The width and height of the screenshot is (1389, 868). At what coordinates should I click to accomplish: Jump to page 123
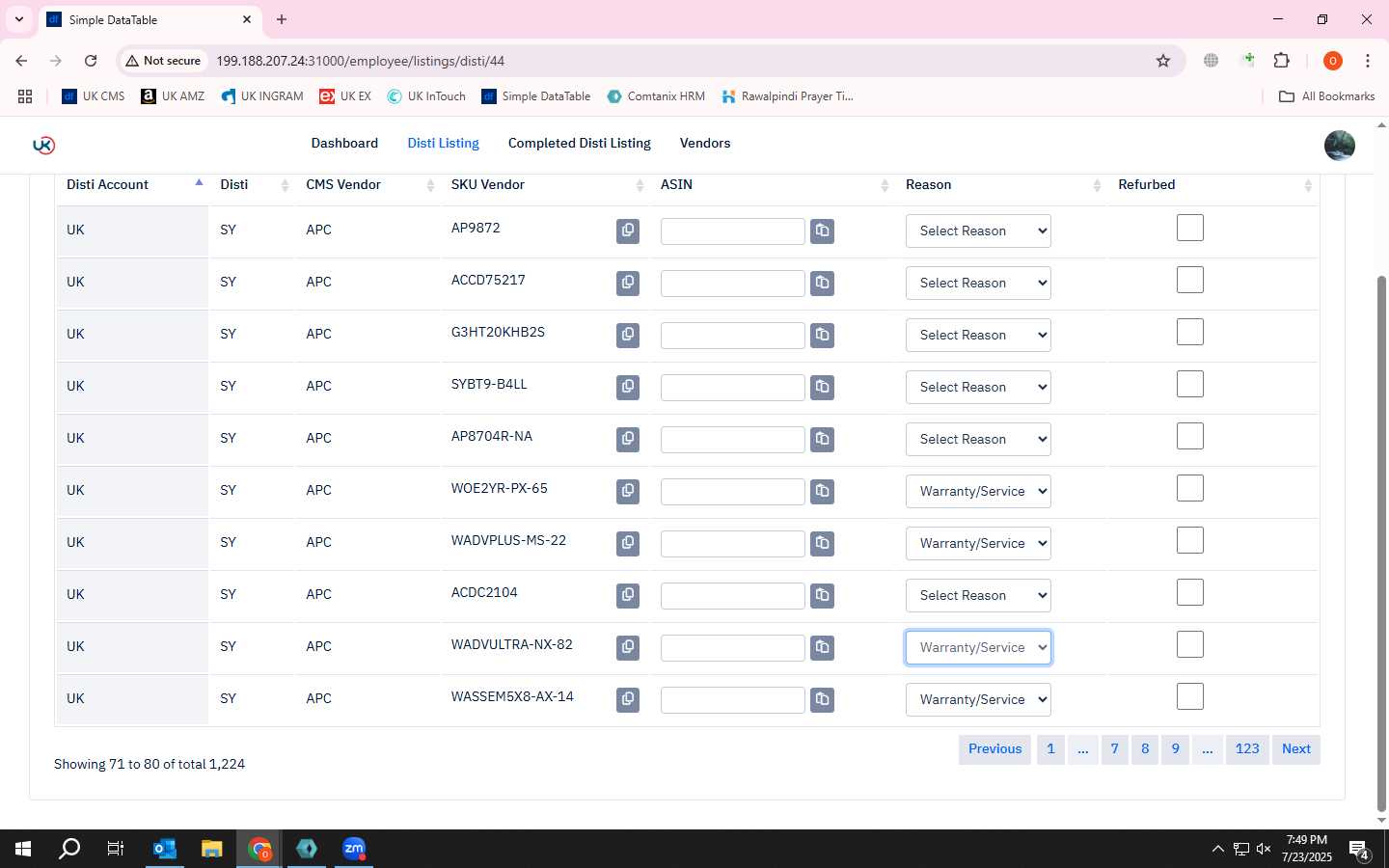pos(1247,749)
